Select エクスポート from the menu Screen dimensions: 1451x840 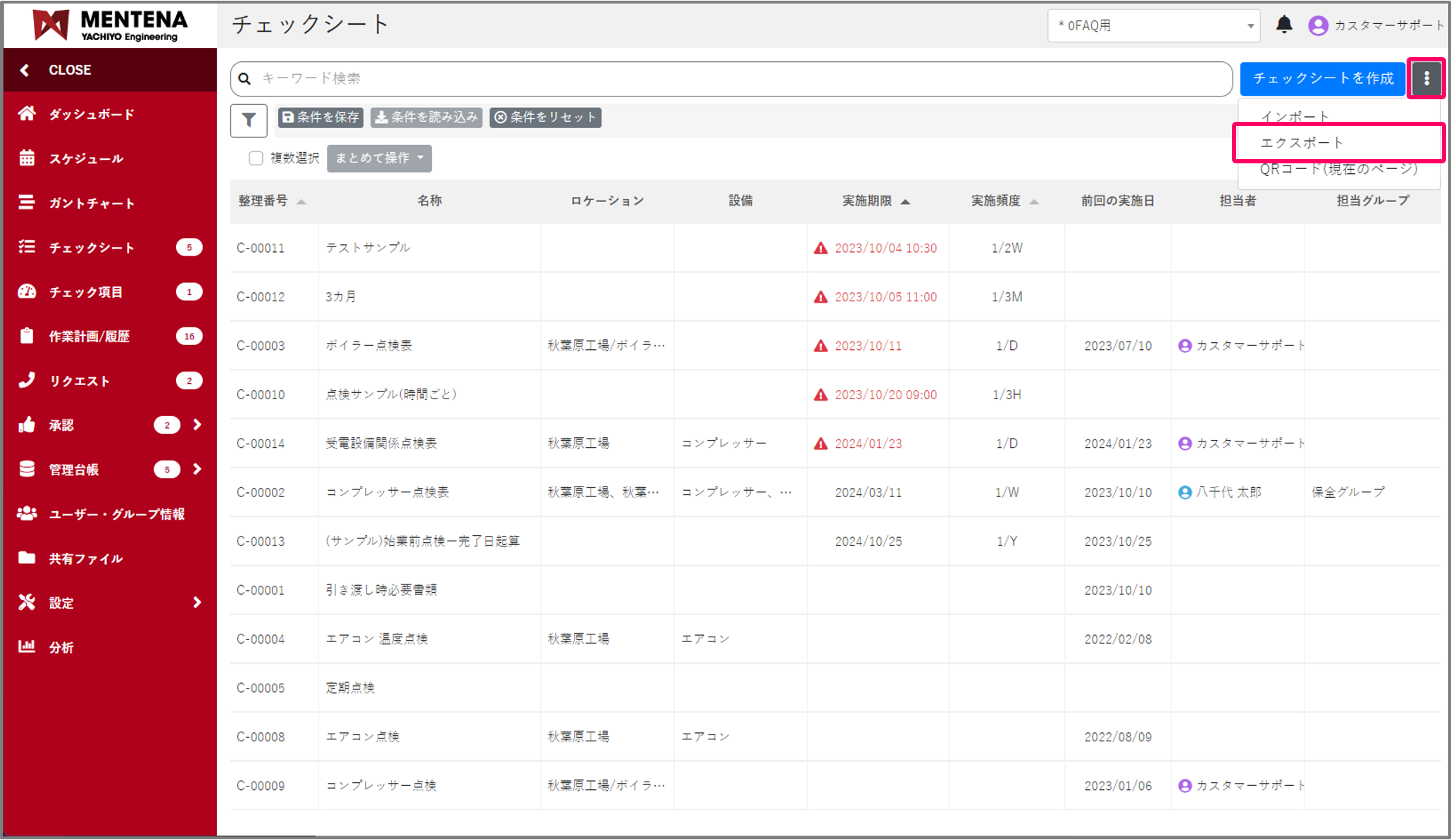(x=1302, y=143)
